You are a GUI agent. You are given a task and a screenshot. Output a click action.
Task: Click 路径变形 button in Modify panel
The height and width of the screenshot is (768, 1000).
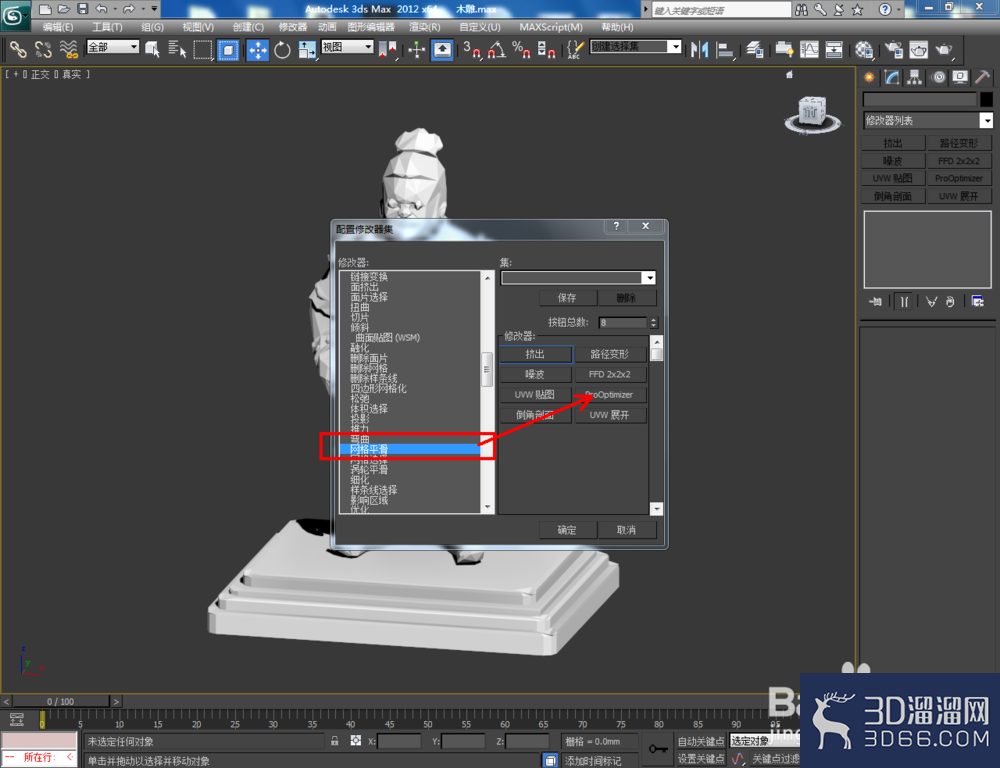[x=959, y=143]
